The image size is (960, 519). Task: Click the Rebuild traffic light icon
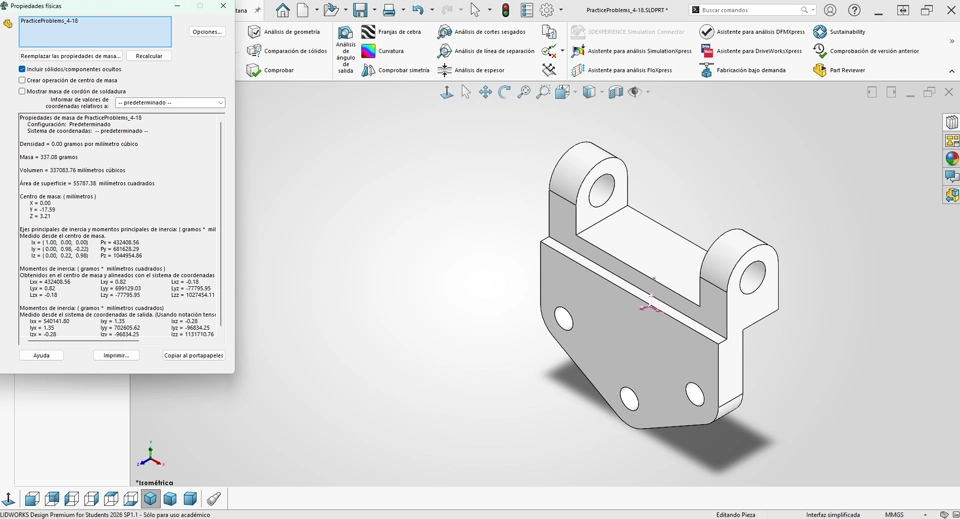coord(506,10)
